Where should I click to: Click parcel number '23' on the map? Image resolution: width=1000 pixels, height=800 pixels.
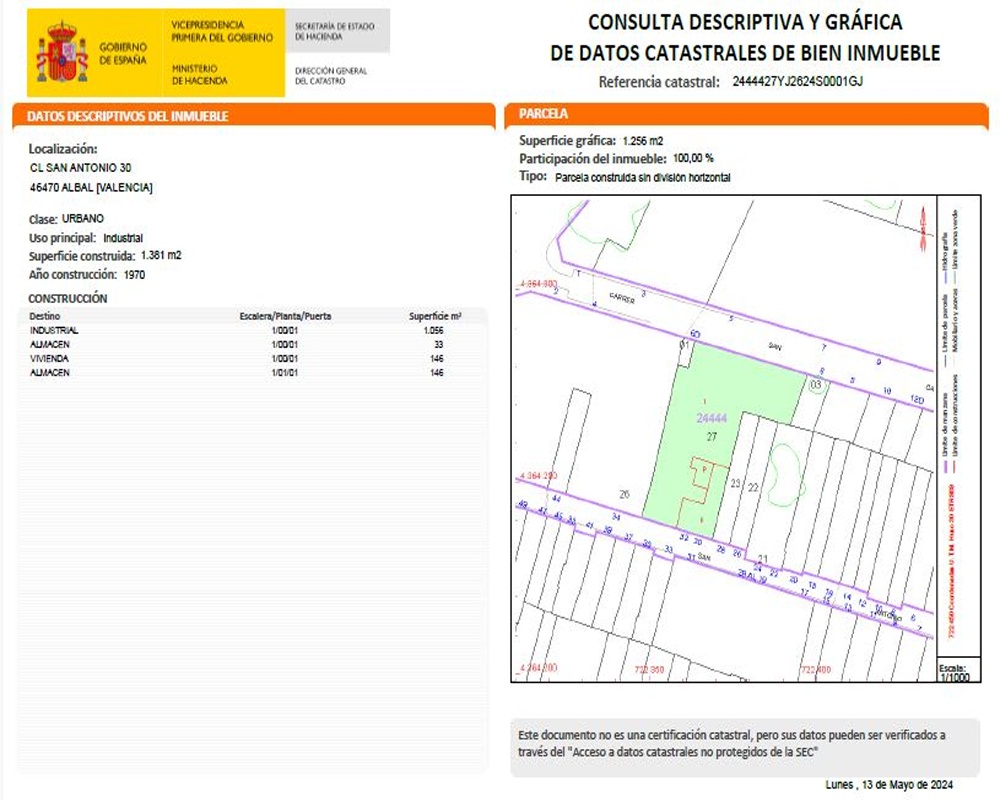(735, 484)
